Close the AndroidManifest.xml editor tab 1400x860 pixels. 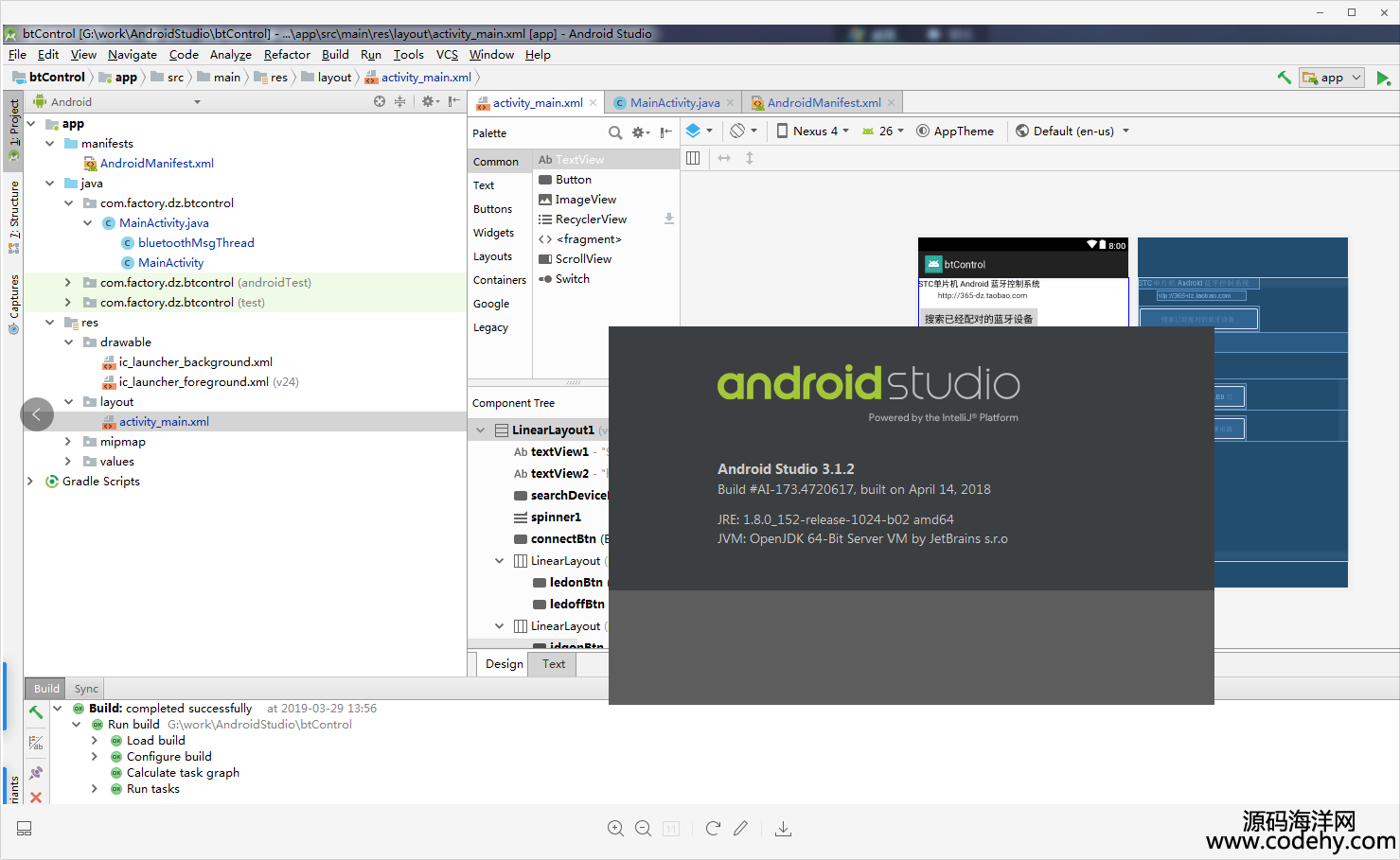(891, 103)
